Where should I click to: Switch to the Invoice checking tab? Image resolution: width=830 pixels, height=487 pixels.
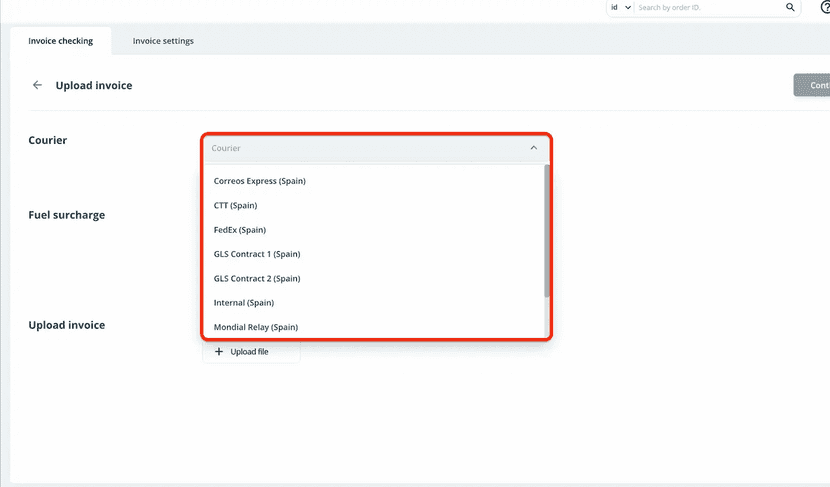61,41
